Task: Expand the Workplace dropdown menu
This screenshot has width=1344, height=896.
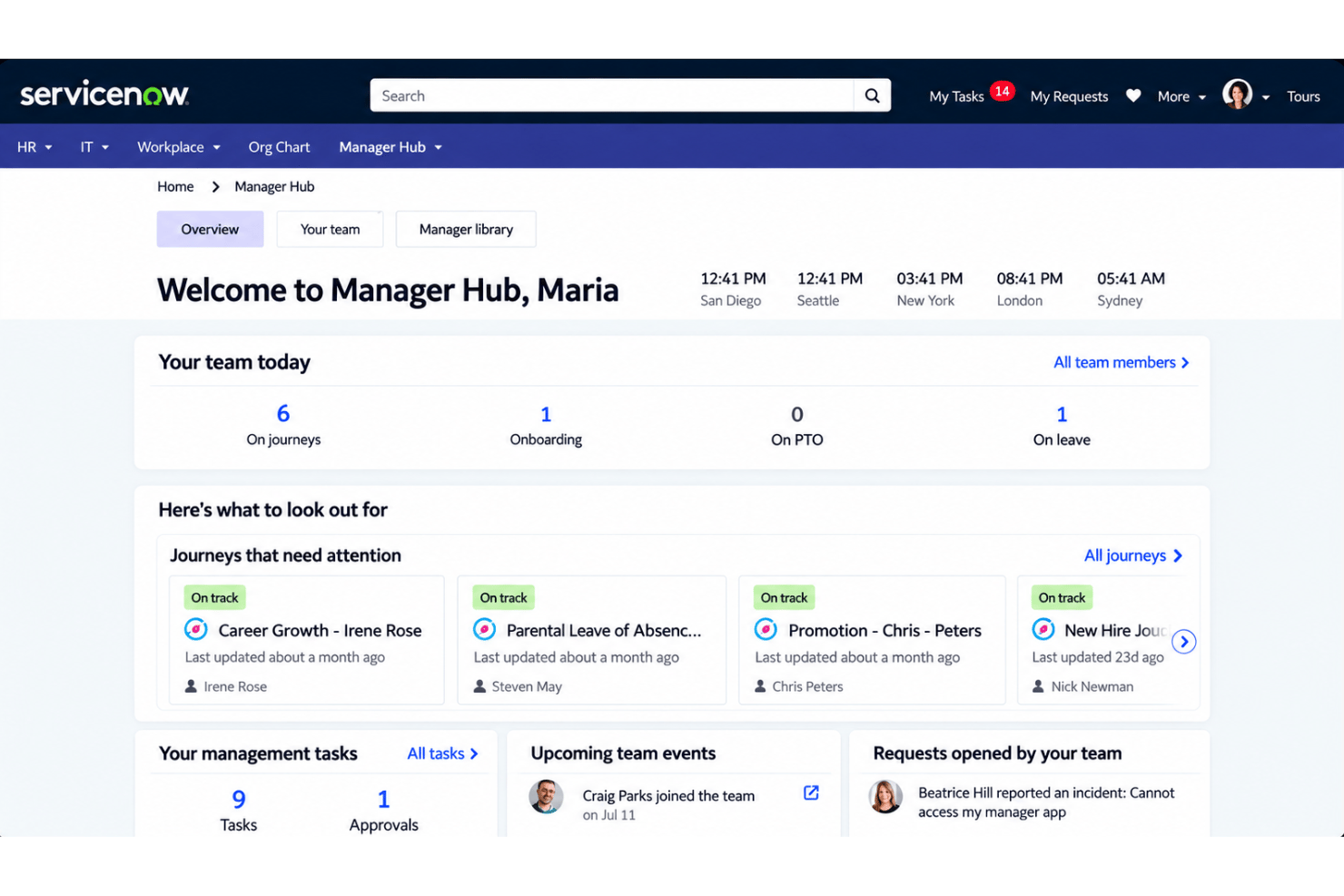Action: coord(179,147)
